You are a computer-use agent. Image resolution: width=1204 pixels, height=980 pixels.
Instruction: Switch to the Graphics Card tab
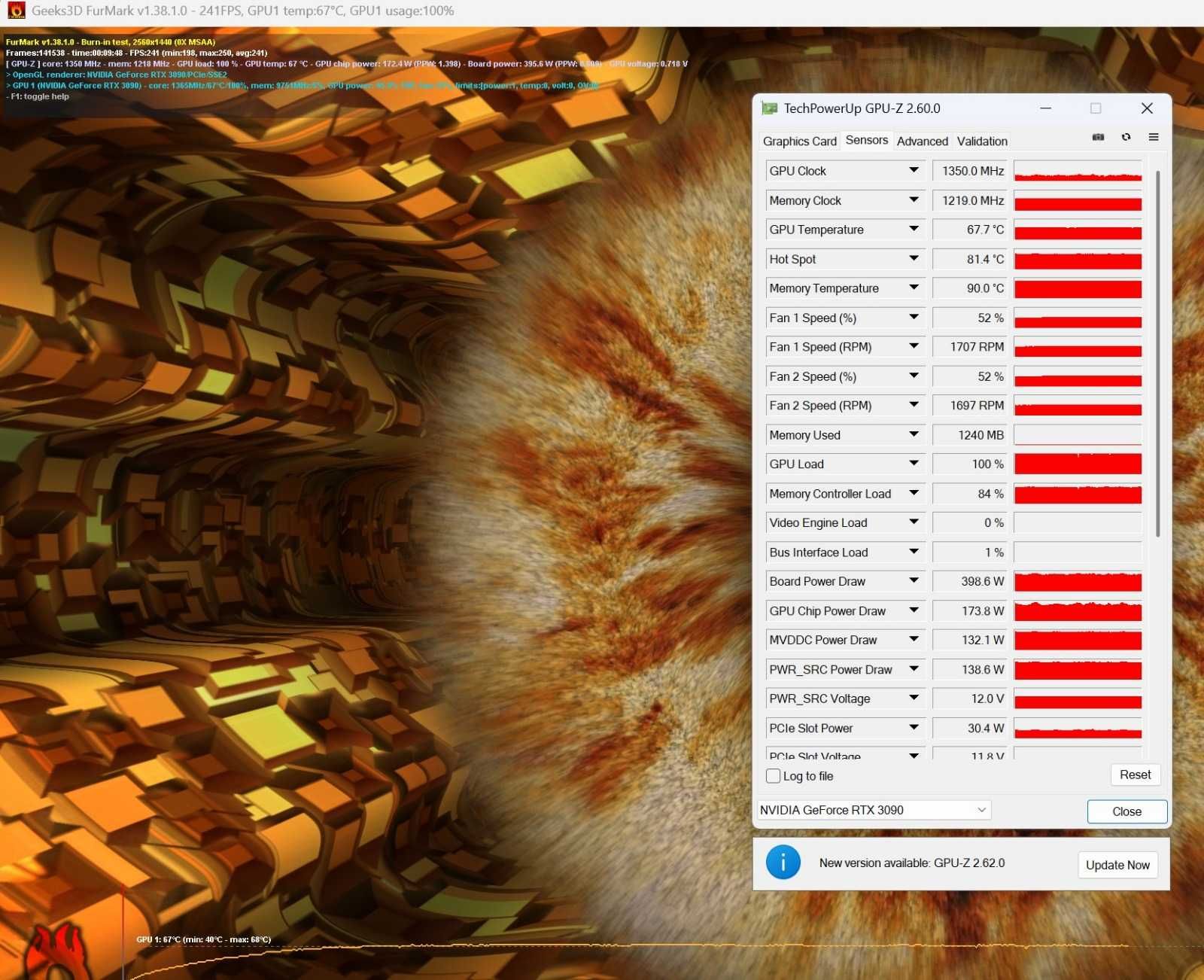[x=799, y=141]
